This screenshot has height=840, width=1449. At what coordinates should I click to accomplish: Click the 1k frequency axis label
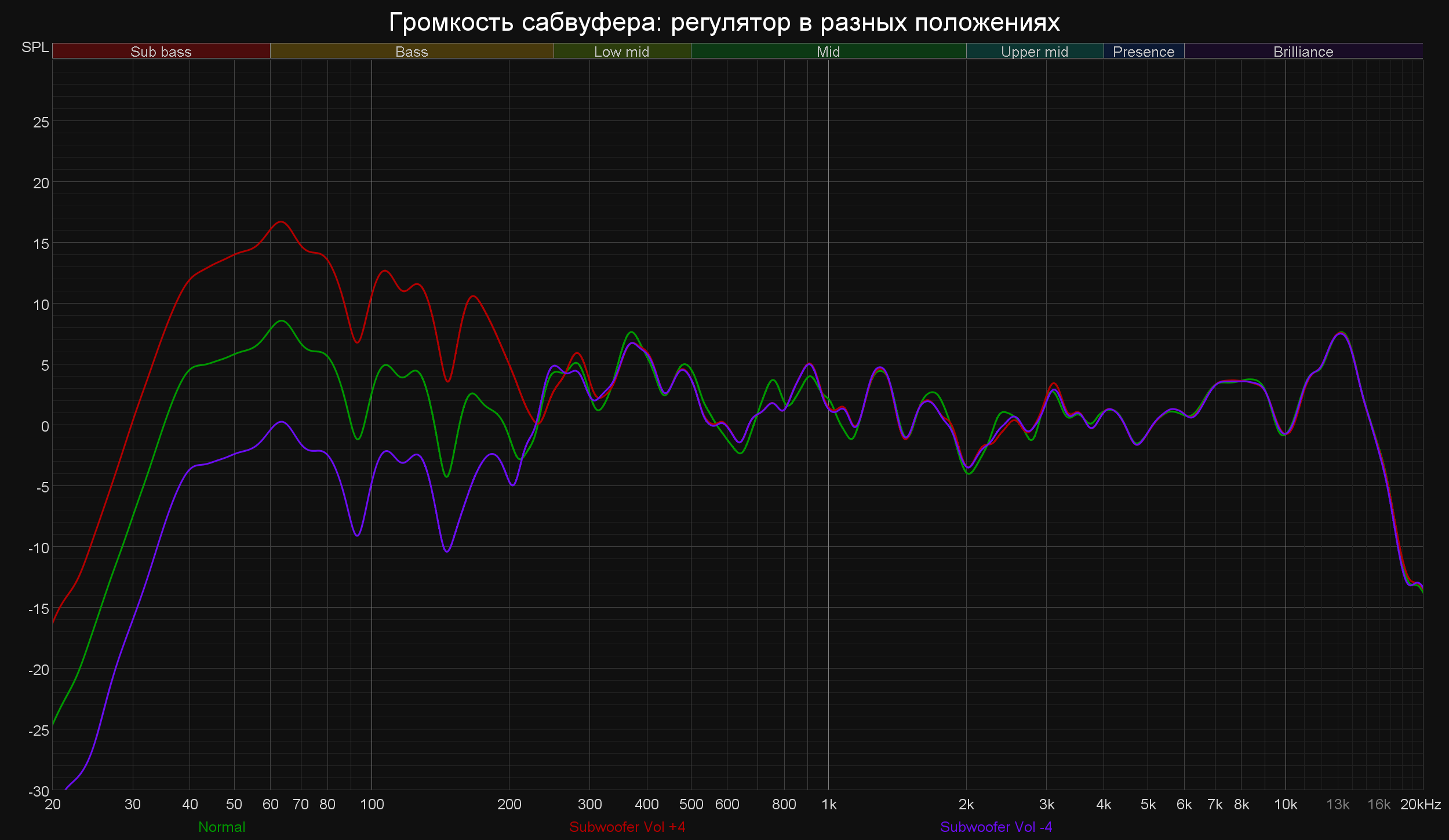point(829,804)
